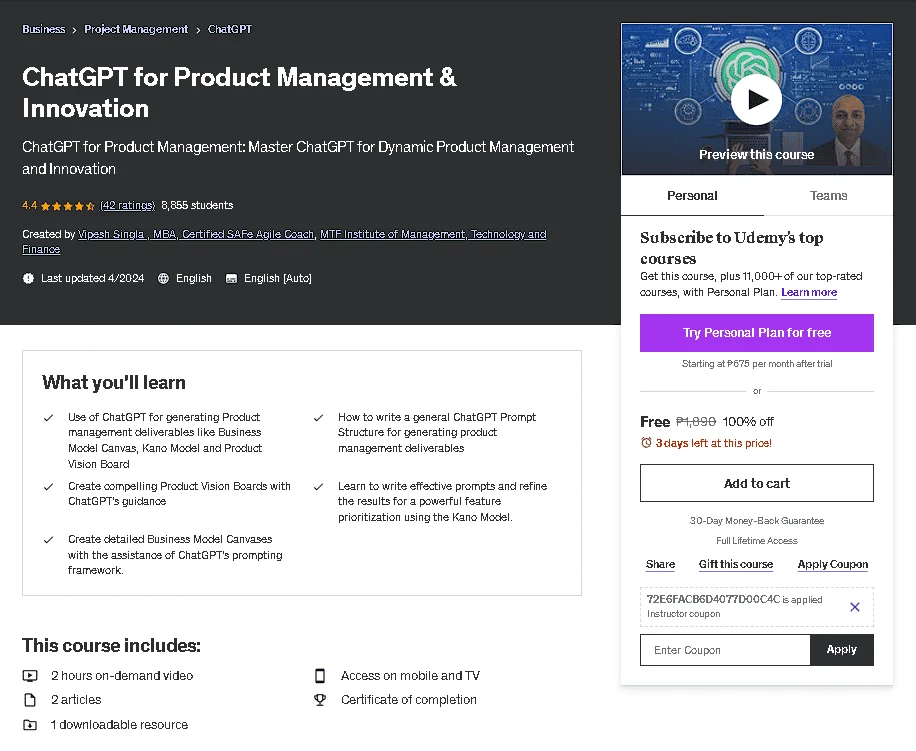This screenshot has height=751, width=916.
Task: Click the globe language icon
Action: pyautogui.click(x=164, y=279)
